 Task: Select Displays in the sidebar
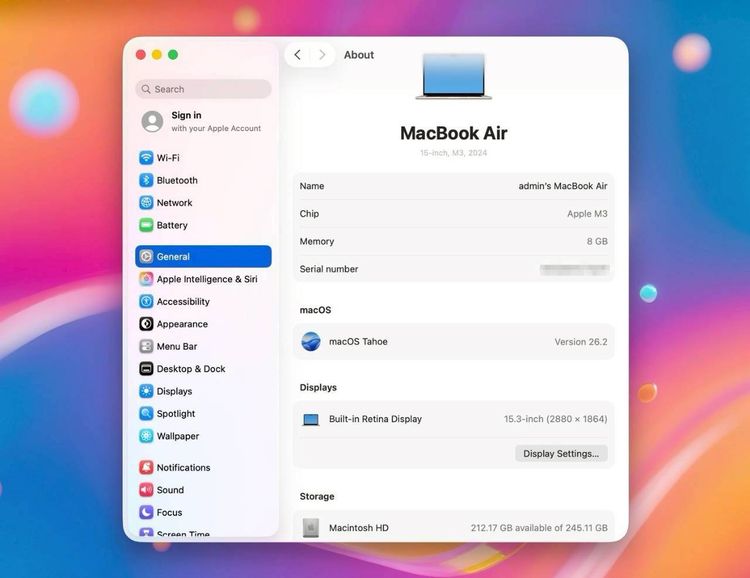(x=203, y=391)
